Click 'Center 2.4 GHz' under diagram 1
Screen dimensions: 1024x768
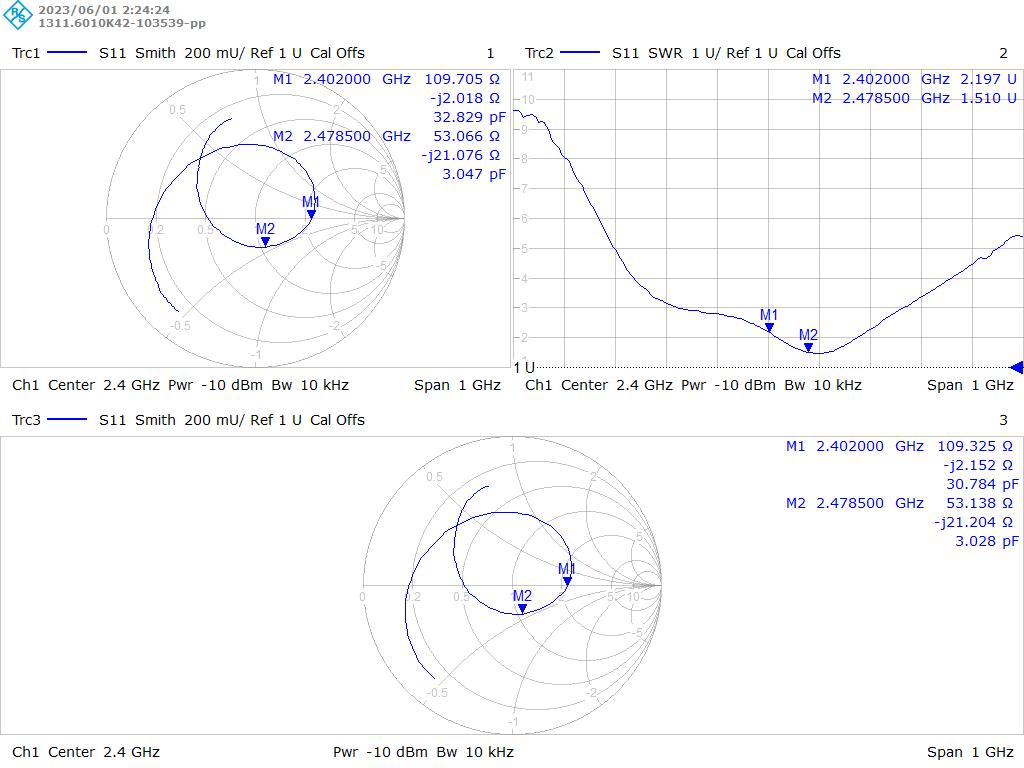click(x=104, y=385)
